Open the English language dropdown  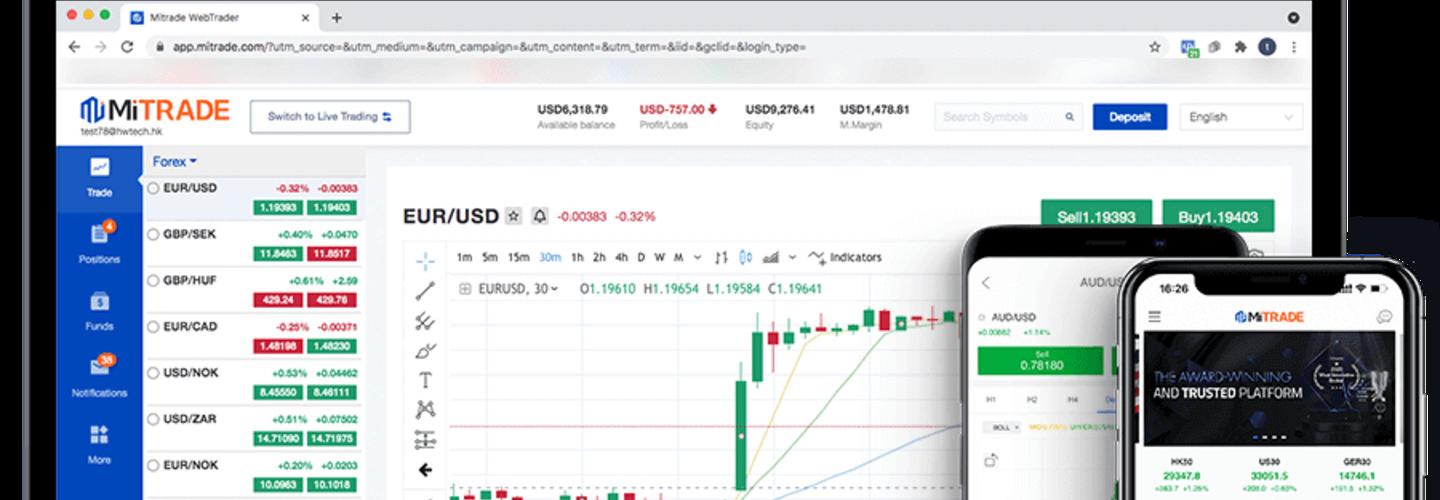(1241, 117)
